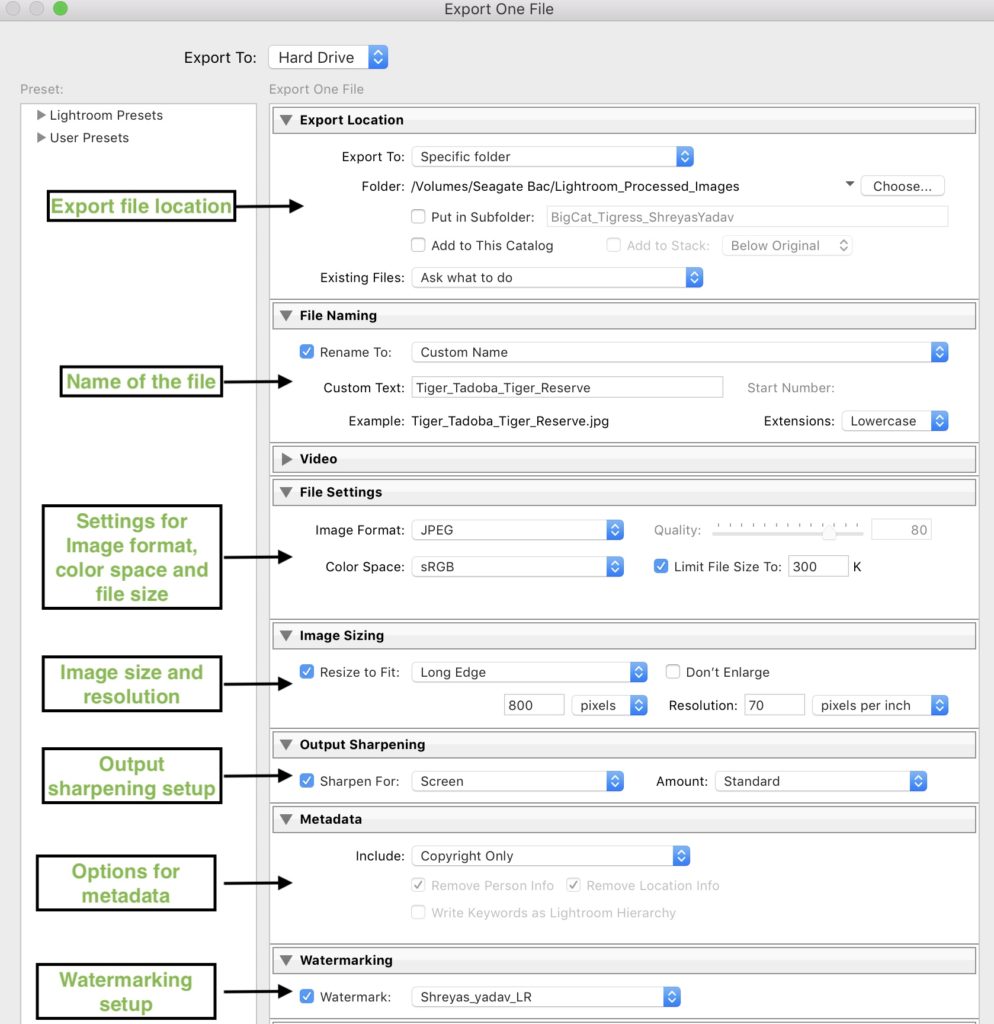Disable the Limit File Size To option

click(x=661, y=565)
